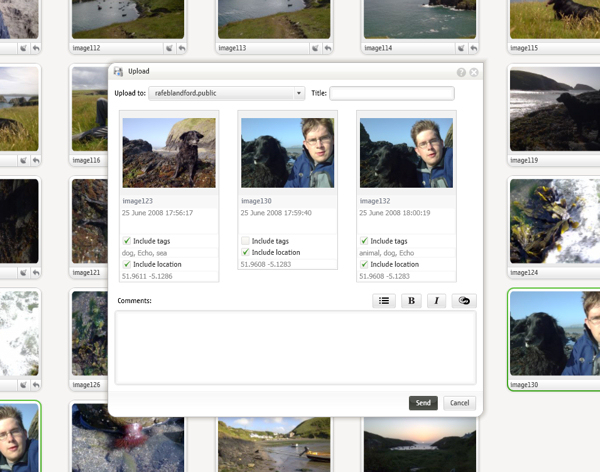This screenshot has height=472, width=600.
Task: Click the image124 caption label
Action: tap(524, 273)
